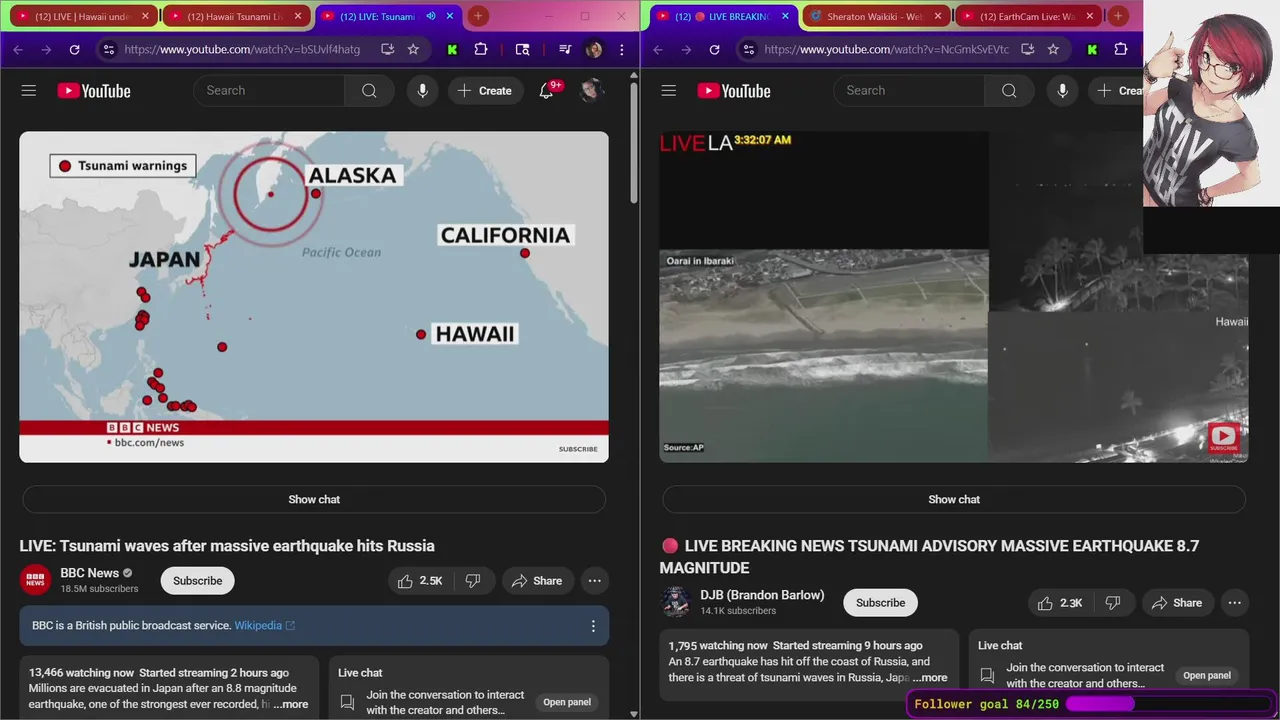The image size is (1280, 720).
Task: Click left browser URL address field
Action: coord(243,49)
